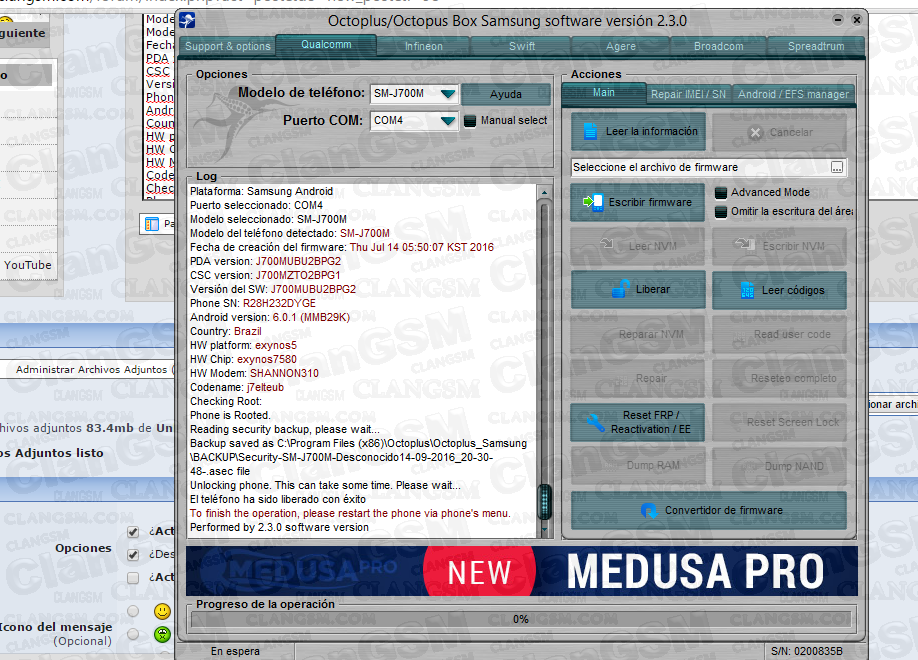This screenshot has width=918, height=660.
Task: Open the Spreadtrum tab
Action: click(x=816, y=46)
